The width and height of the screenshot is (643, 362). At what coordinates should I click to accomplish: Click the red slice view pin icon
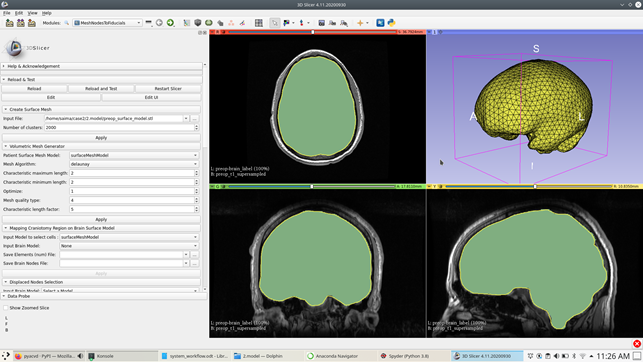212,32
